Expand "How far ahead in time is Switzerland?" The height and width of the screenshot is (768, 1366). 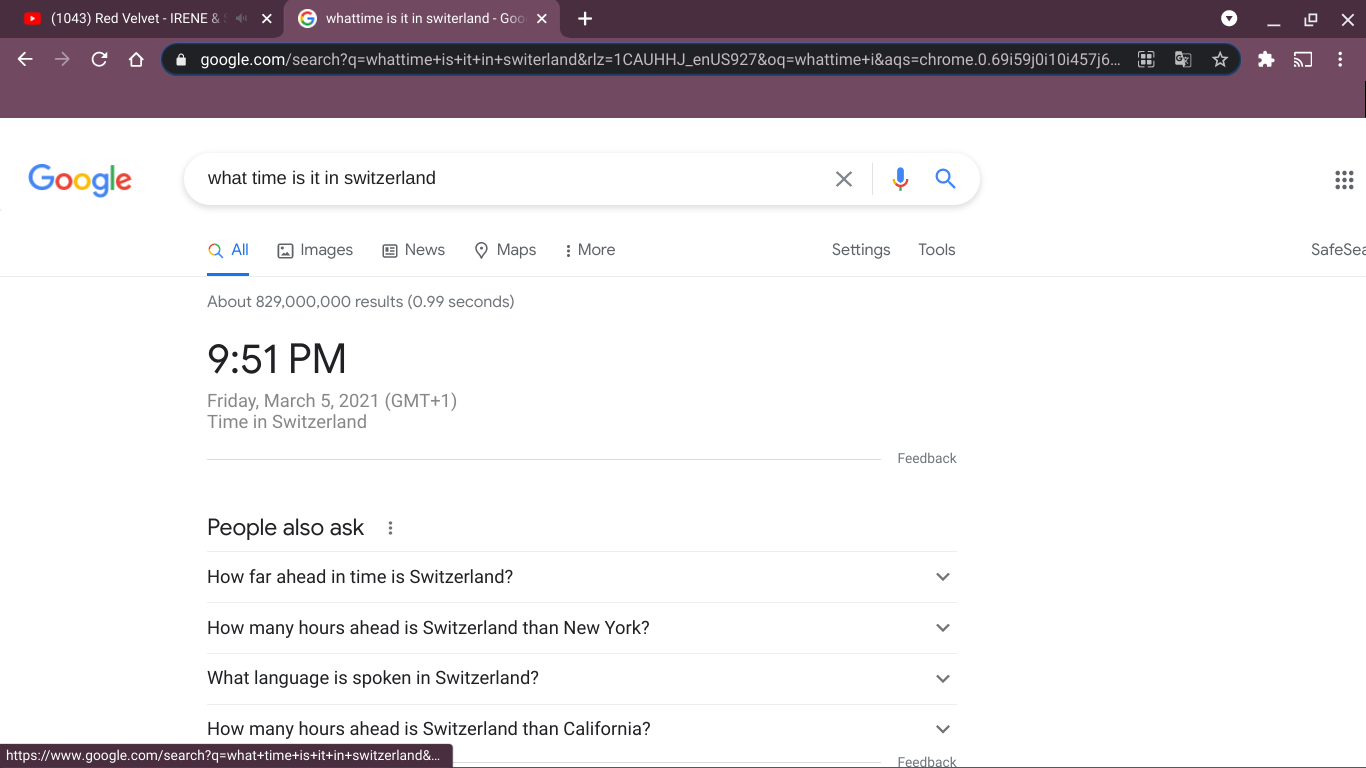582,577
